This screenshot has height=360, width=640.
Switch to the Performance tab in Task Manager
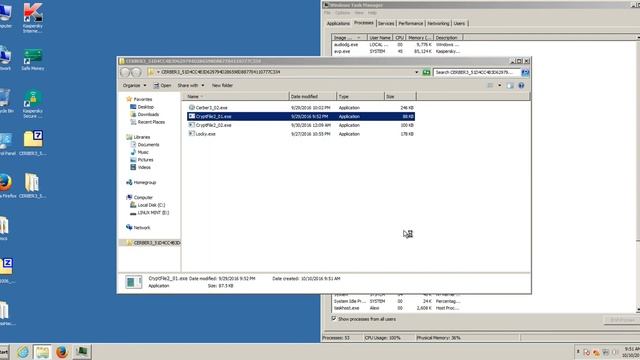click(411, 24)
